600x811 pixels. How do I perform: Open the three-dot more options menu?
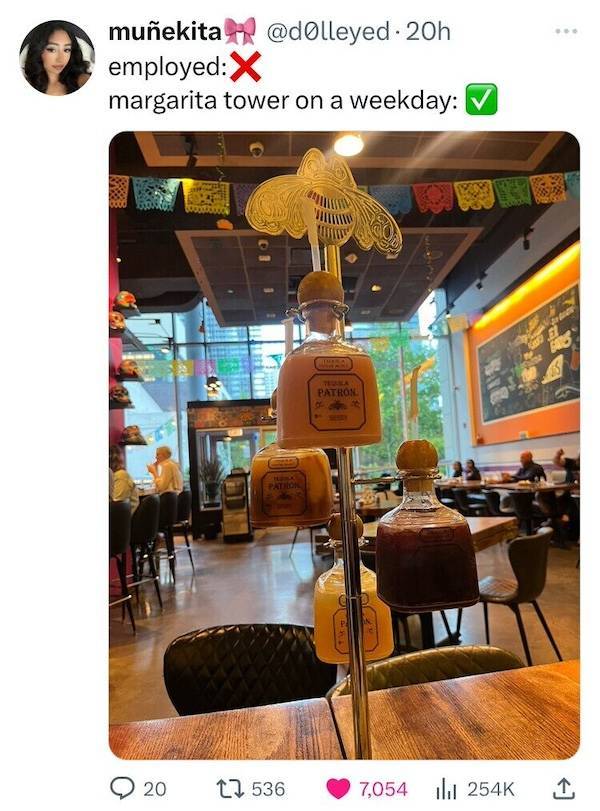pos(566,32)
